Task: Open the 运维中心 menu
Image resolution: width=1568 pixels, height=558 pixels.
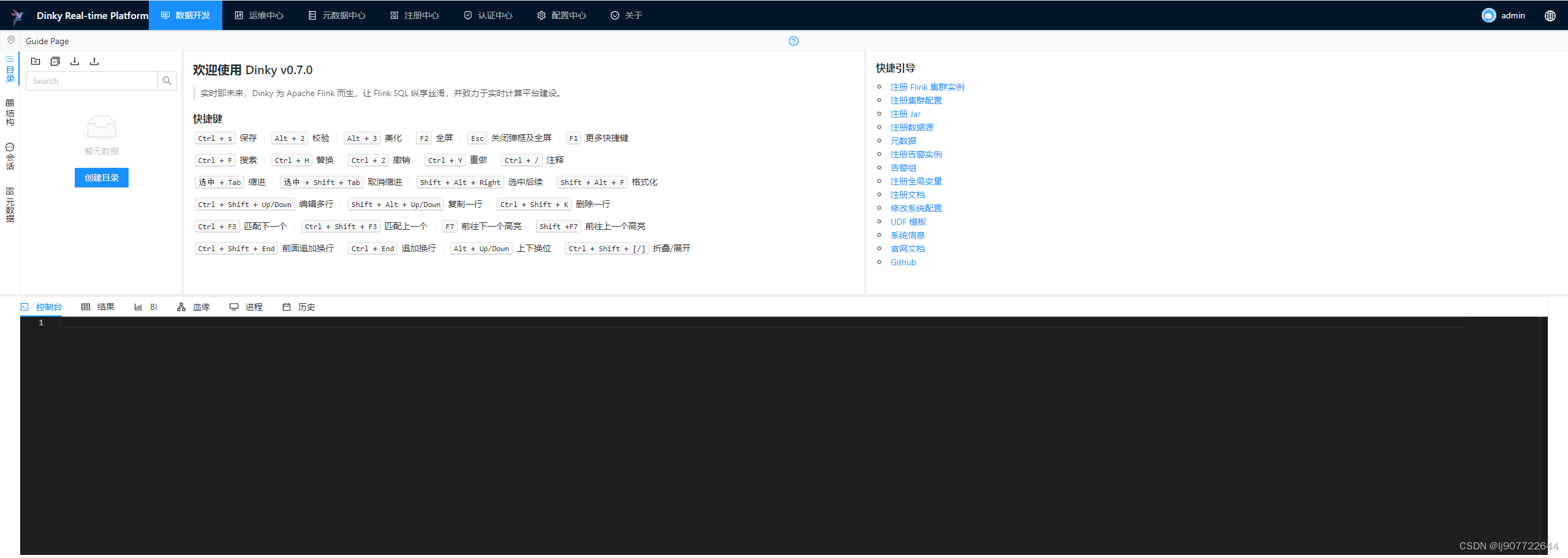Action: click(x=259, y=15)
